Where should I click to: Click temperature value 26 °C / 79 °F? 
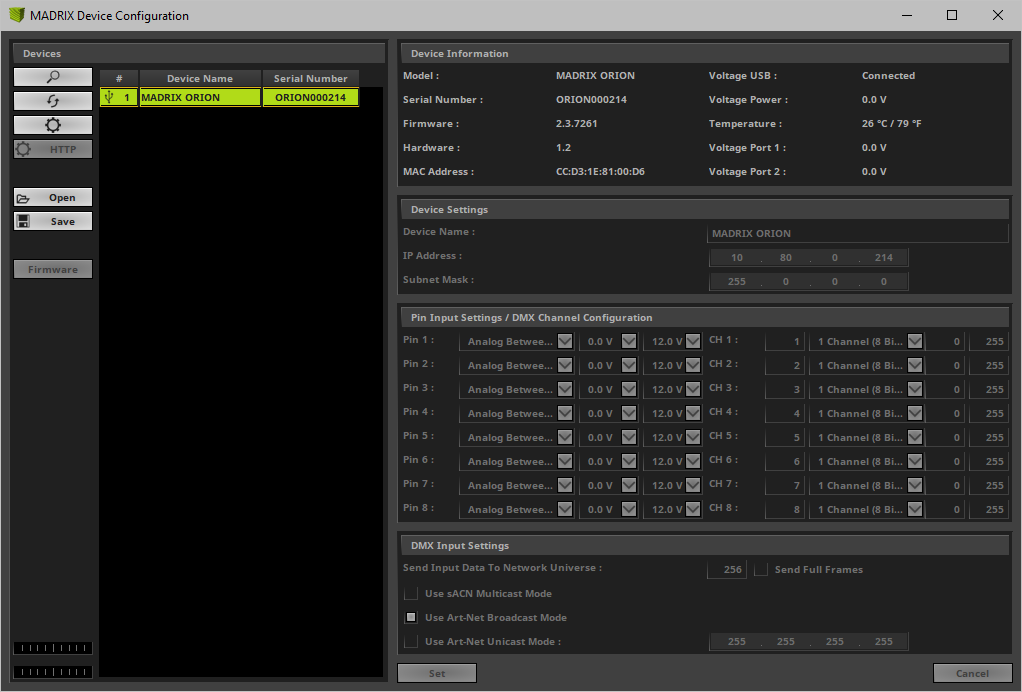click(891, 124)
